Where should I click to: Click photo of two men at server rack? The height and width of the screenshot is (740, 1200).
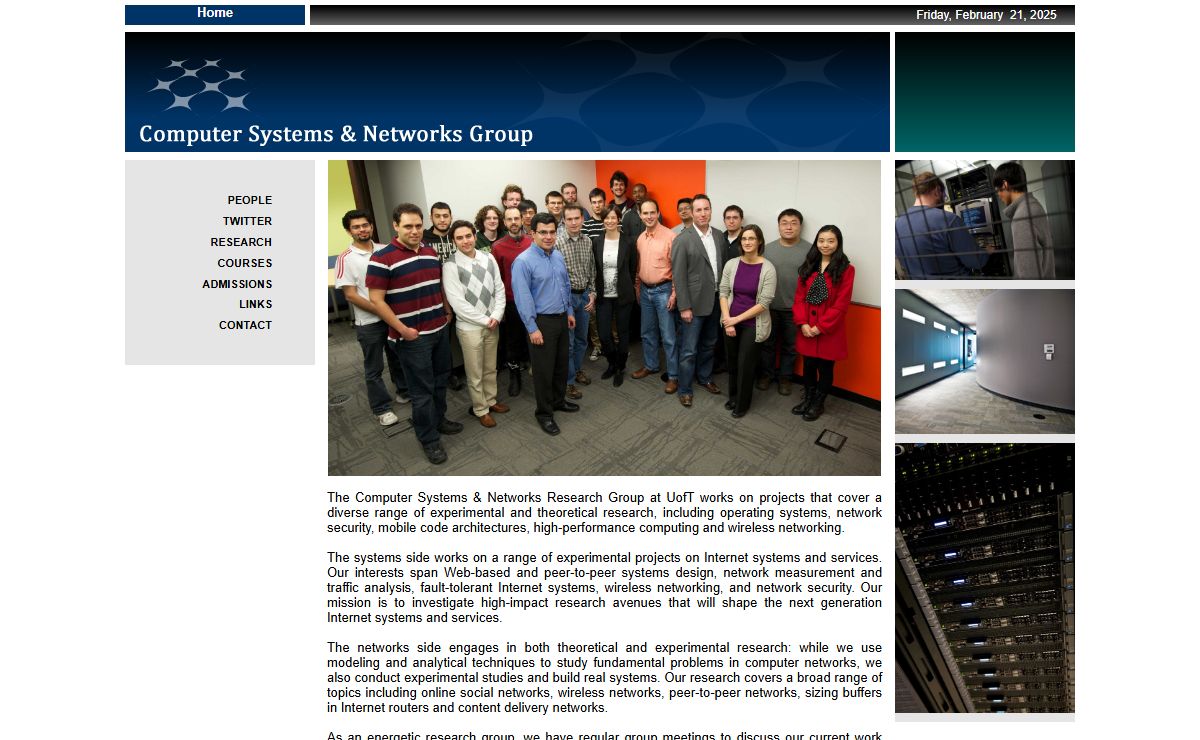point(984,220)
